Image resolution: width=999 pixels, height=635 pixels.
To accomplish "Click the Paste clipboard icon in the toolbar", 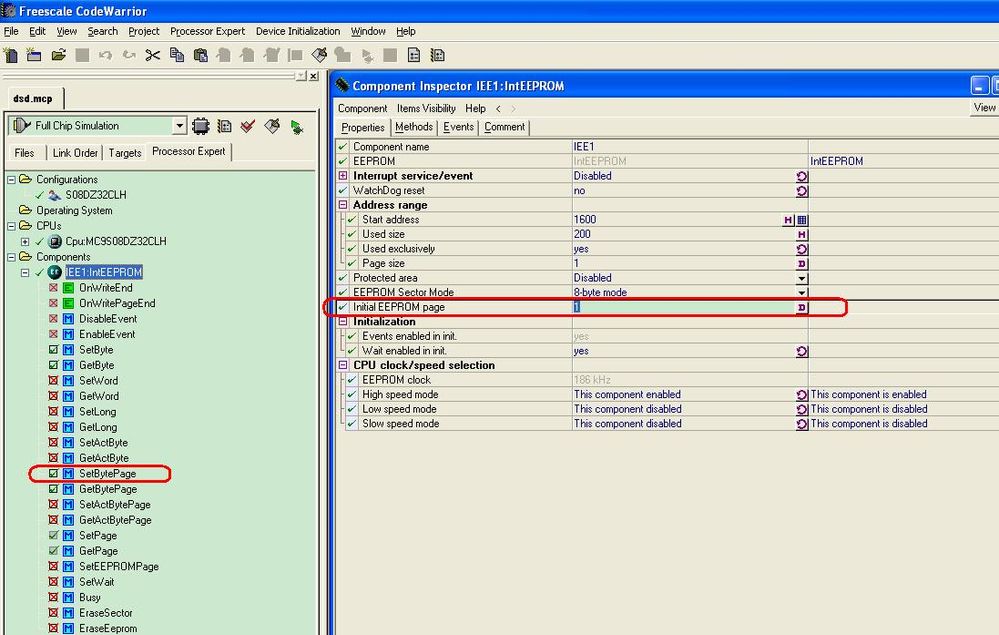I will click(x=201, y=55).
